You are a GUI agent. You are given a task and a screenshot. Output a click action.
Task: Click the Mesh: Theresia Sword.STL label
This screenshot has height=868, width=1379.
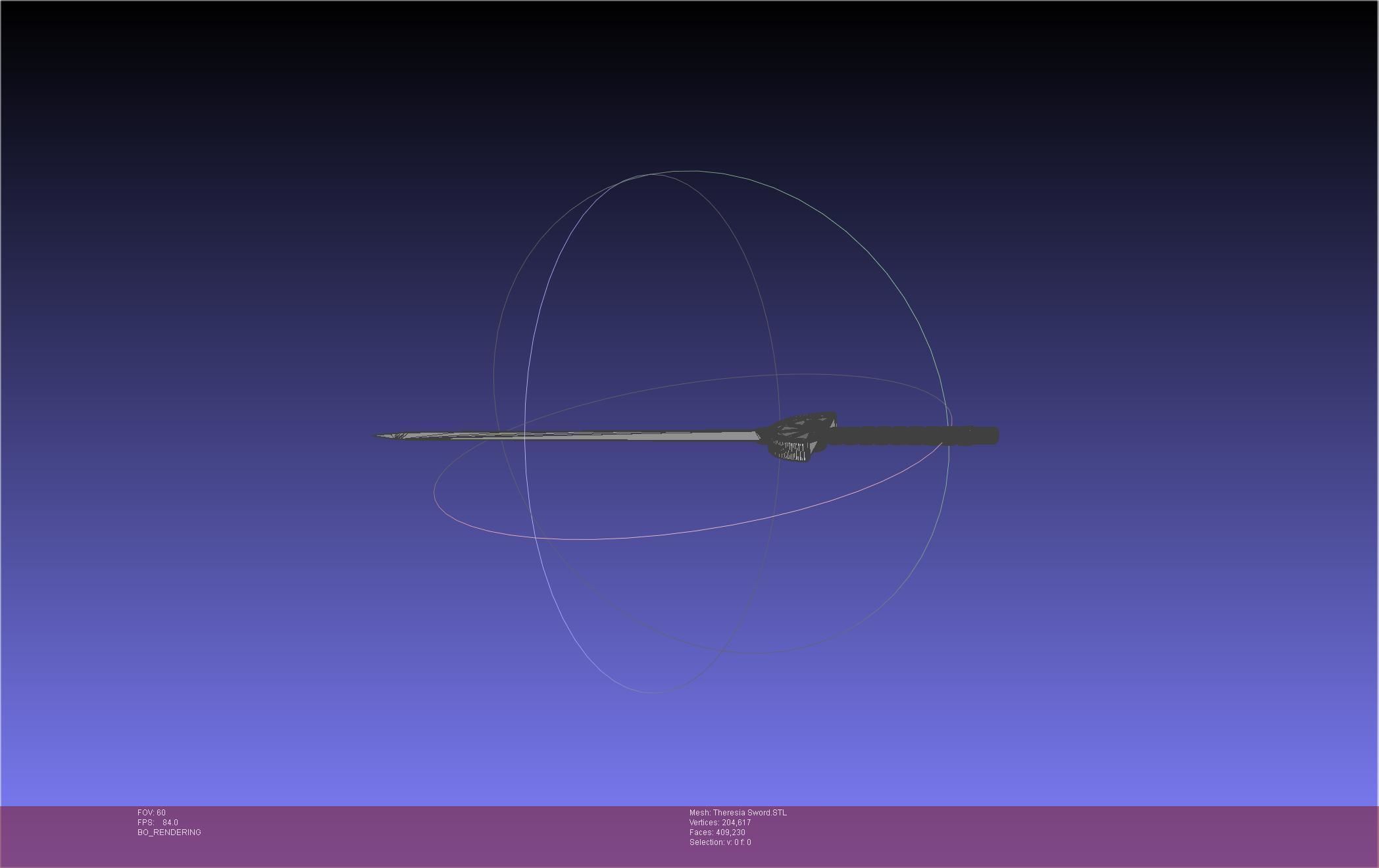coord(738,813)
